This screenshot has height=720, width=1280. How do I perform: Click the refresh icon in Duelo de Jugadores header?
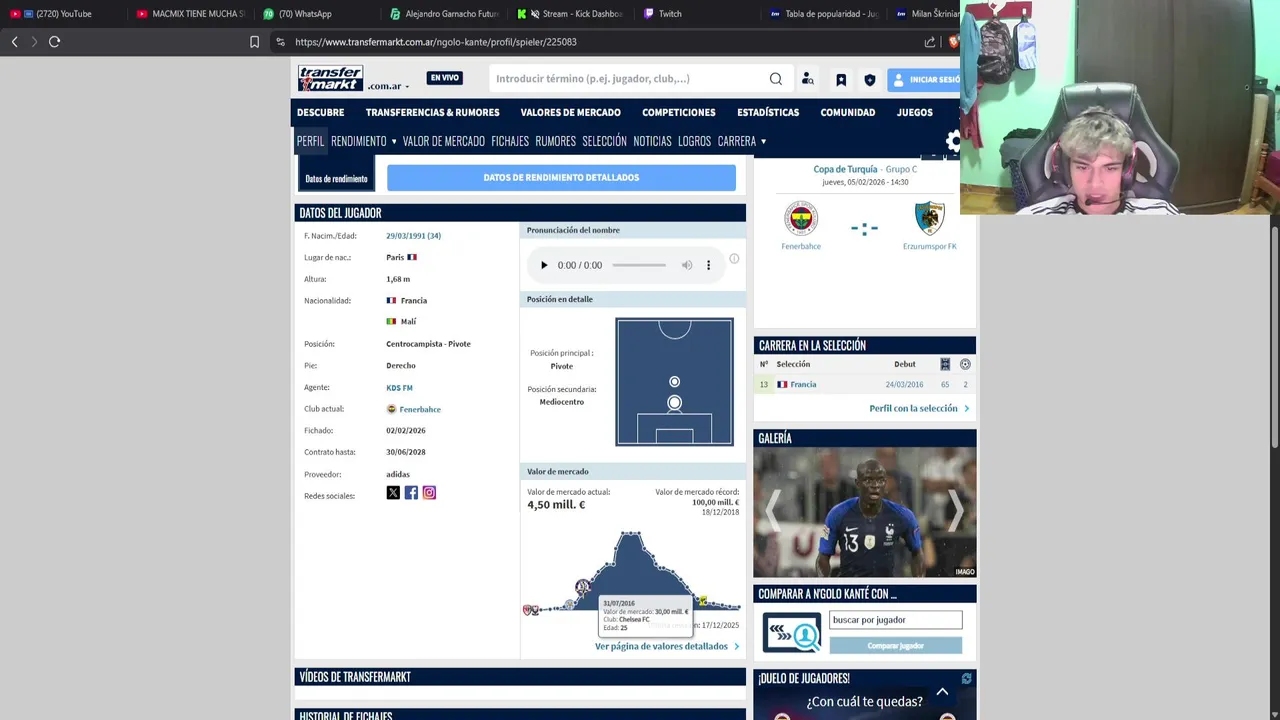pyautogui.click(x=966, y=678)
